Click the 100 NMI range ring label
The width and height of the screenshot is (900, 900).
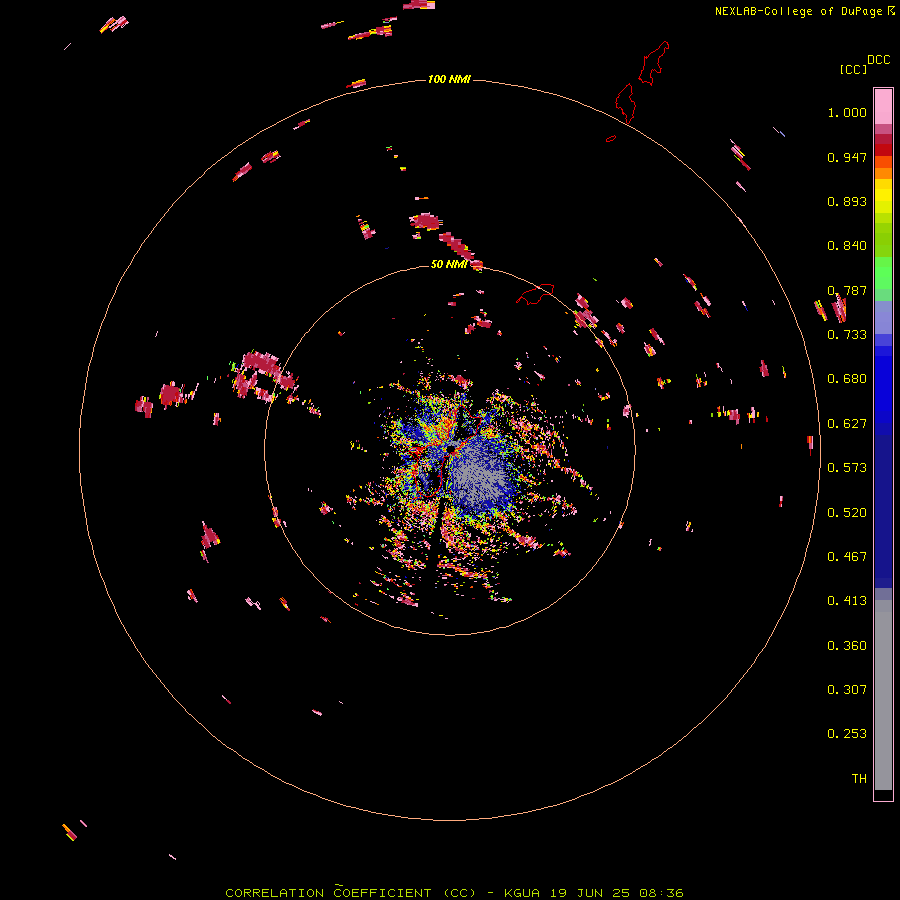pos(449,79)
